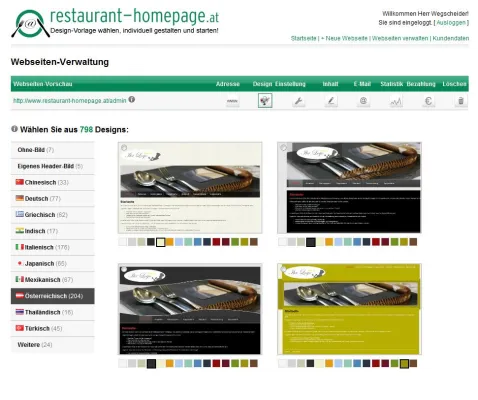Click the Adresse www icon
This screenshot has height=400, width=478.
pyautogui.click(x=232, y=101)
